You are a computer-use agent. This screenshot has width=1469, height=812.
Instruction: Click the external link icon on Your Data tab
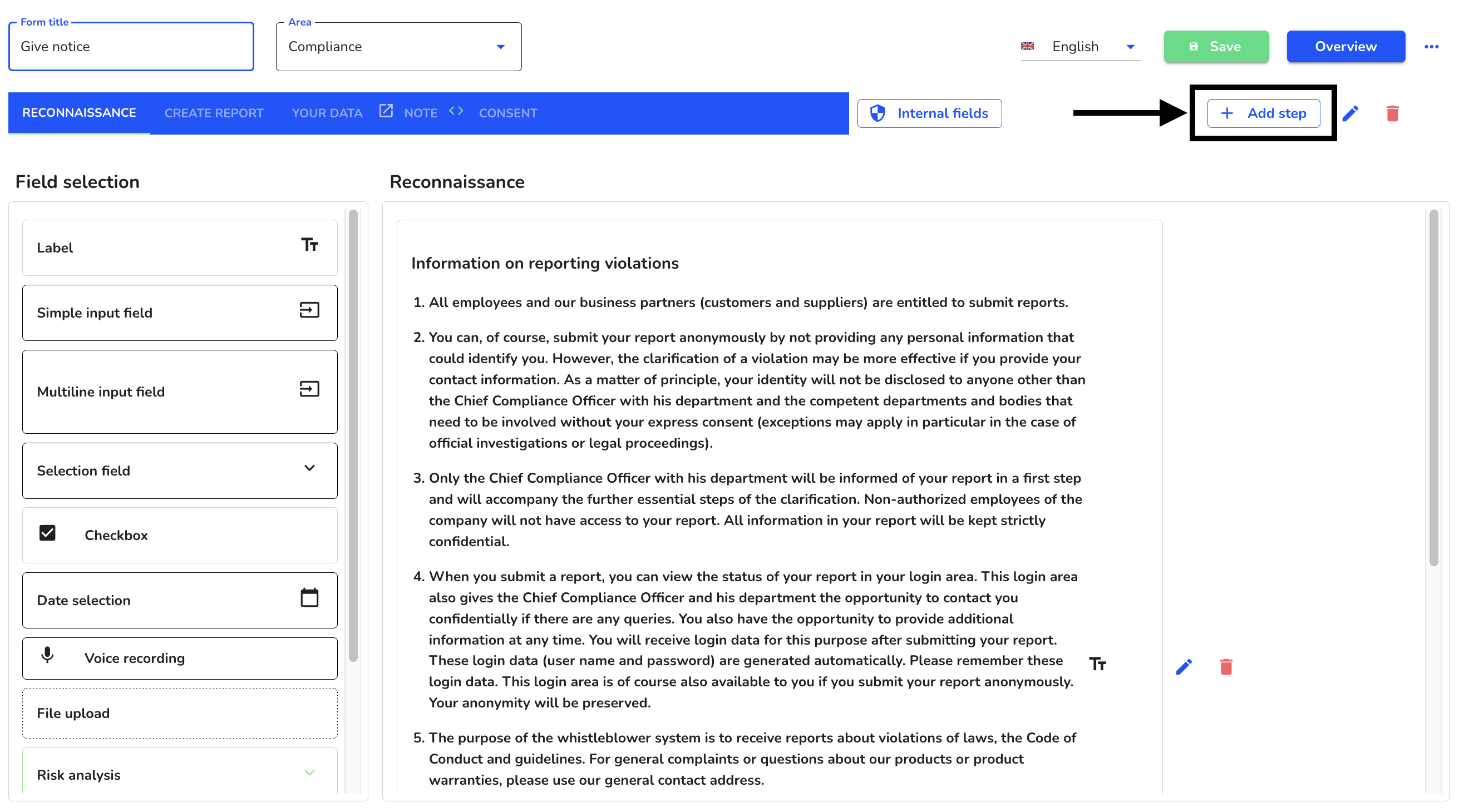(x=384, y=111)
